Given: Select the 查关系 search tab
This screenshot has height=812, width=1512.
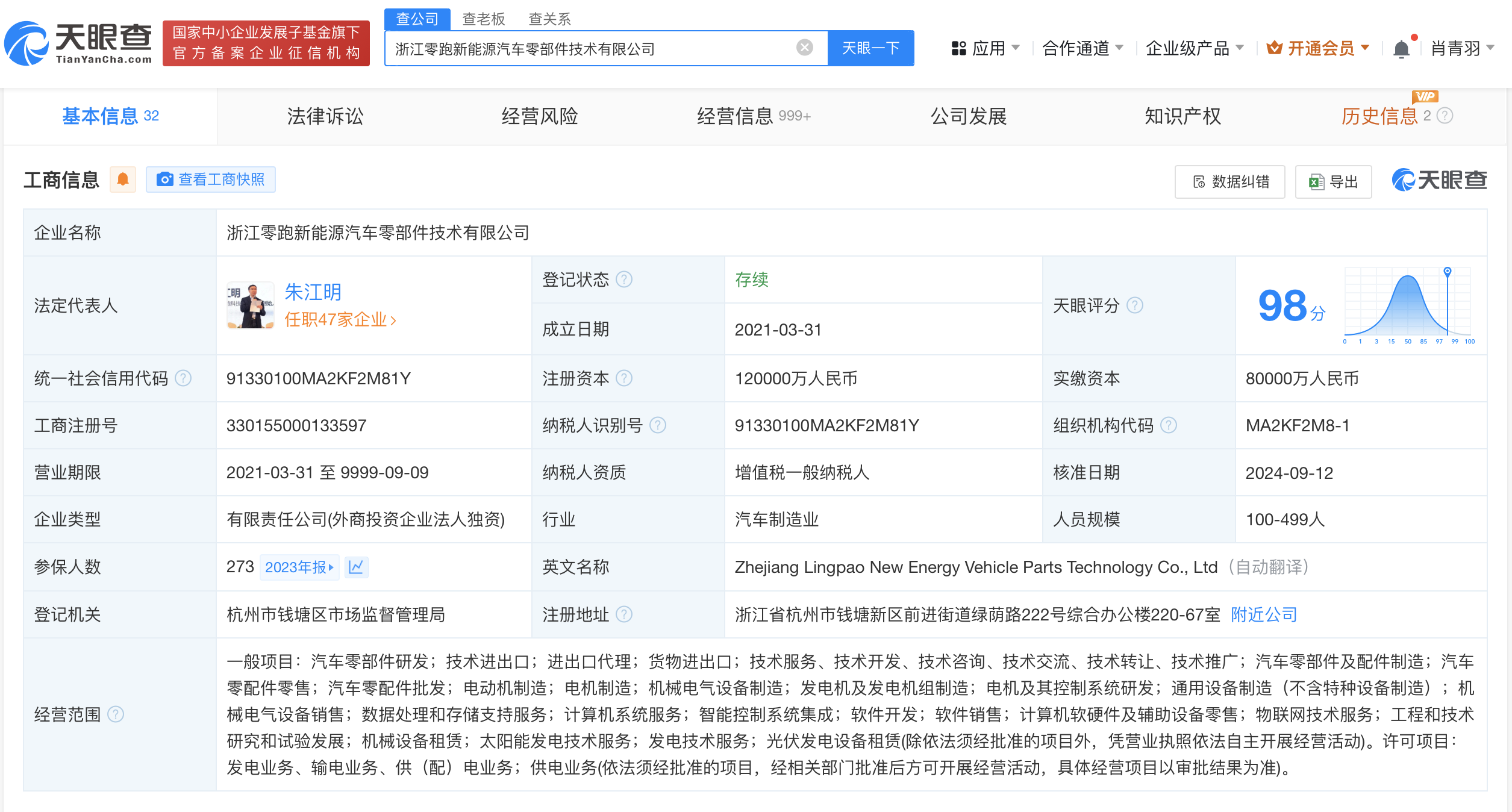Looking at the screenshot, I should point(549,19).
